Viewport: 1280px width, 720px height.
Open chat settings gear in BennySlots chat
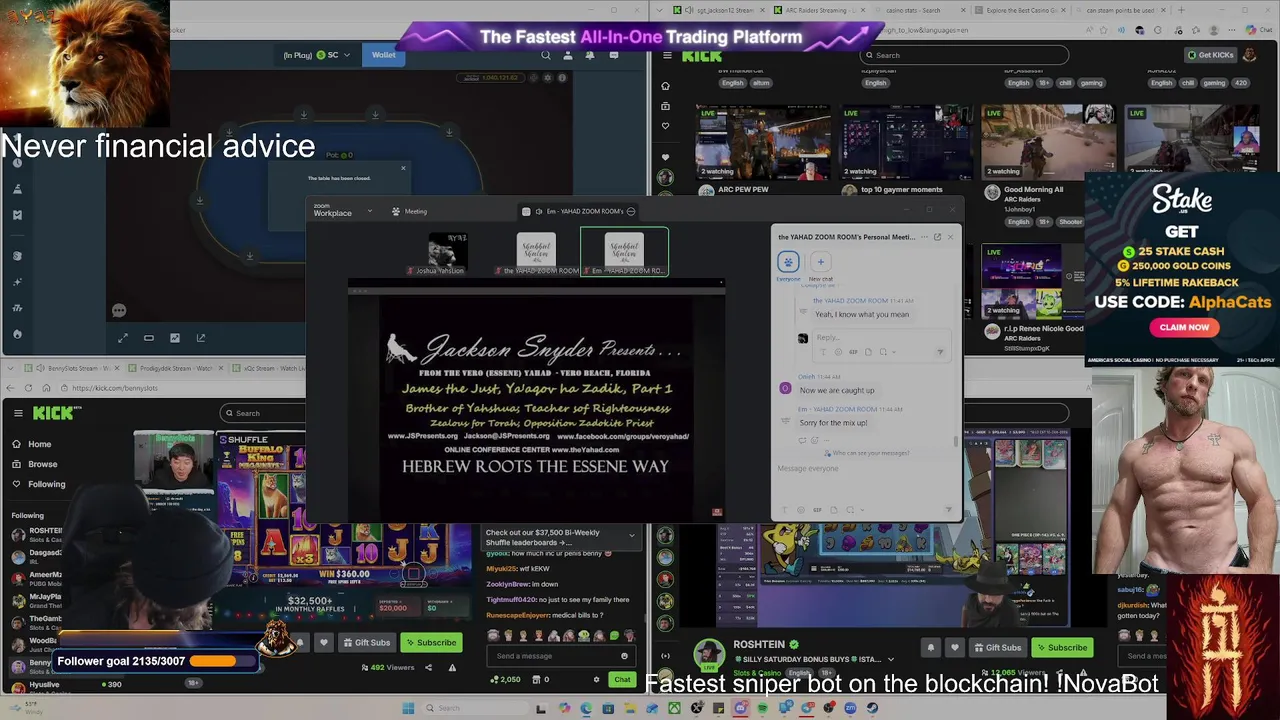coord(596,679)
